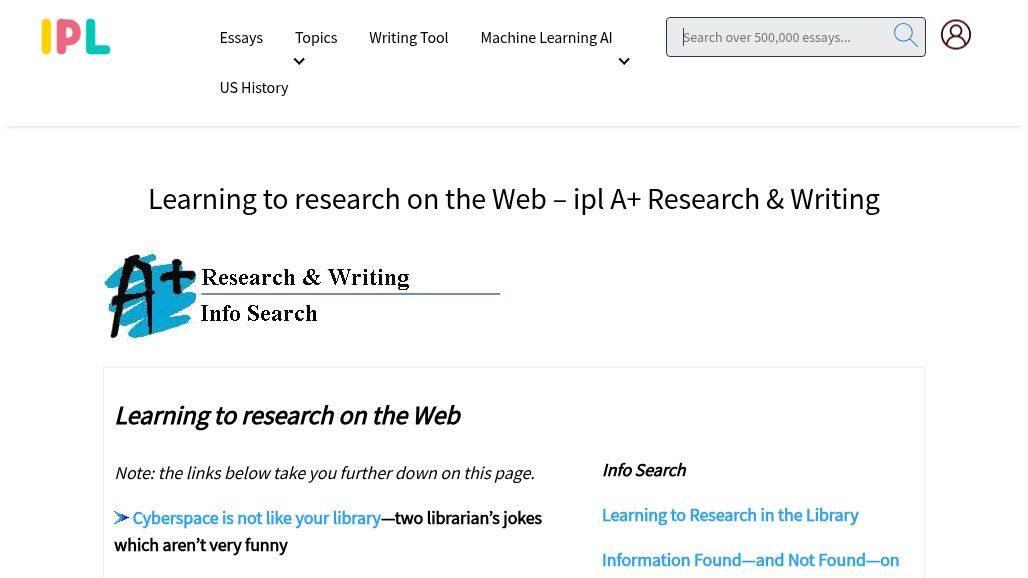Click the Search over 500,000 essays field
The width and height of the screenshot is (1028, 578).
pyautogui.click(x=785, y=36)
